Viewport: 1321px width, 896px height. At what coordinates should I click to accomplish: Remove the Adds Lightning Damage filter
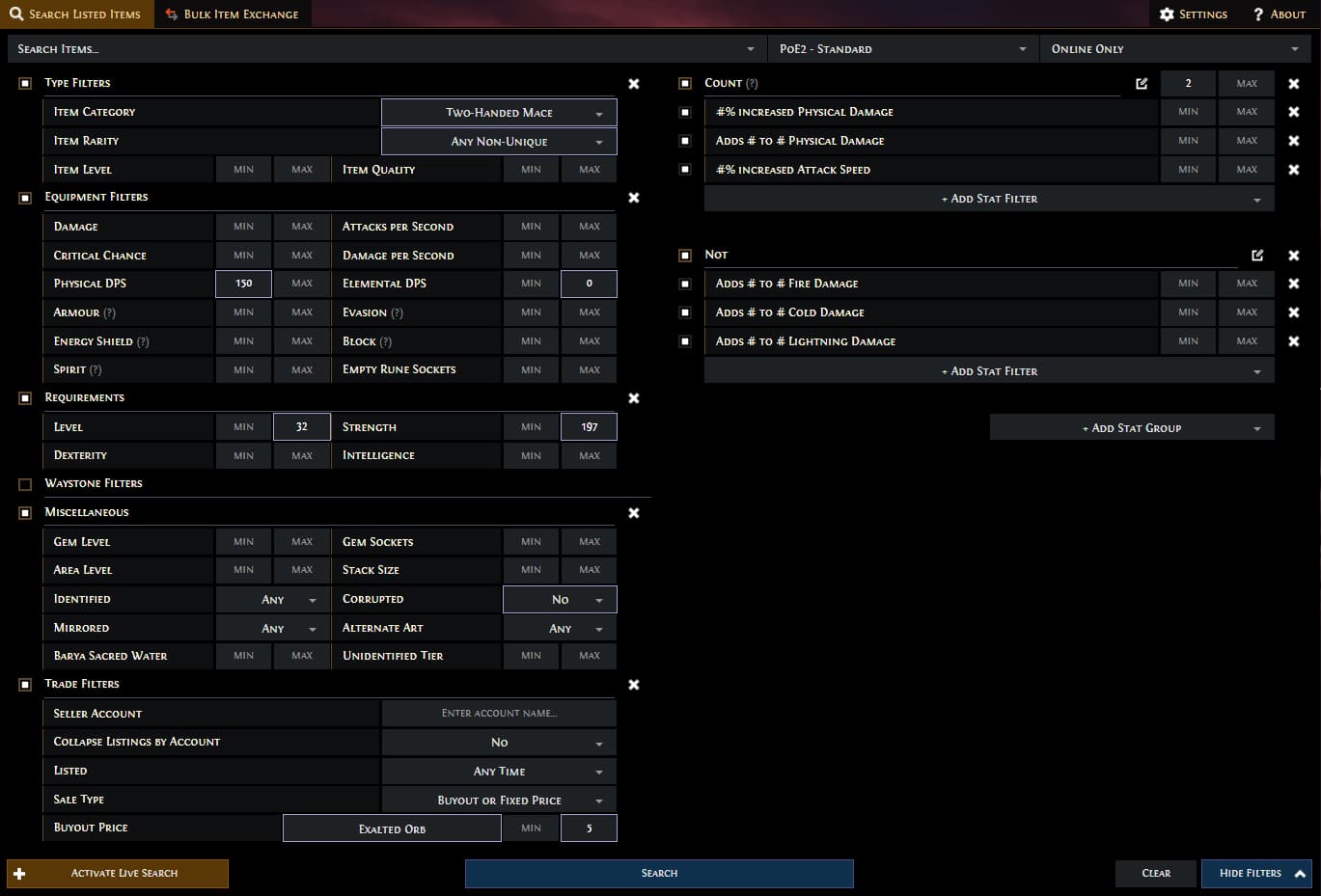tap(1293, 341)
